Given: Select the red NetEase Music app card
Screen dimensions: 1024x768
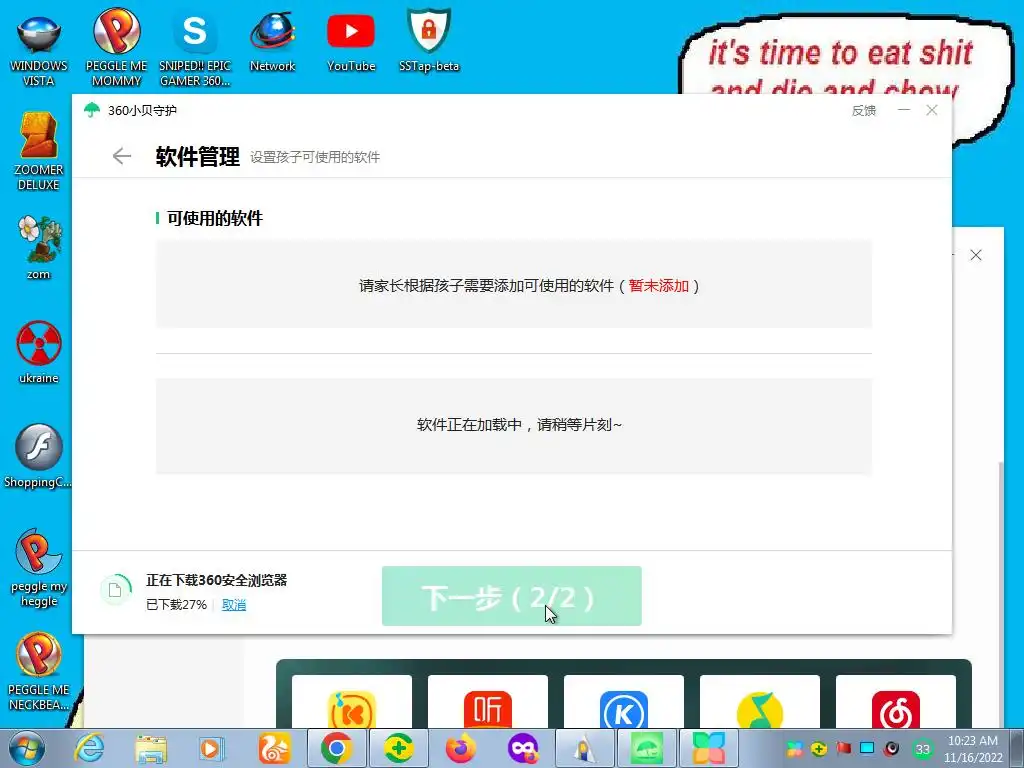Looking at the screenshot, I should (895, 702).
